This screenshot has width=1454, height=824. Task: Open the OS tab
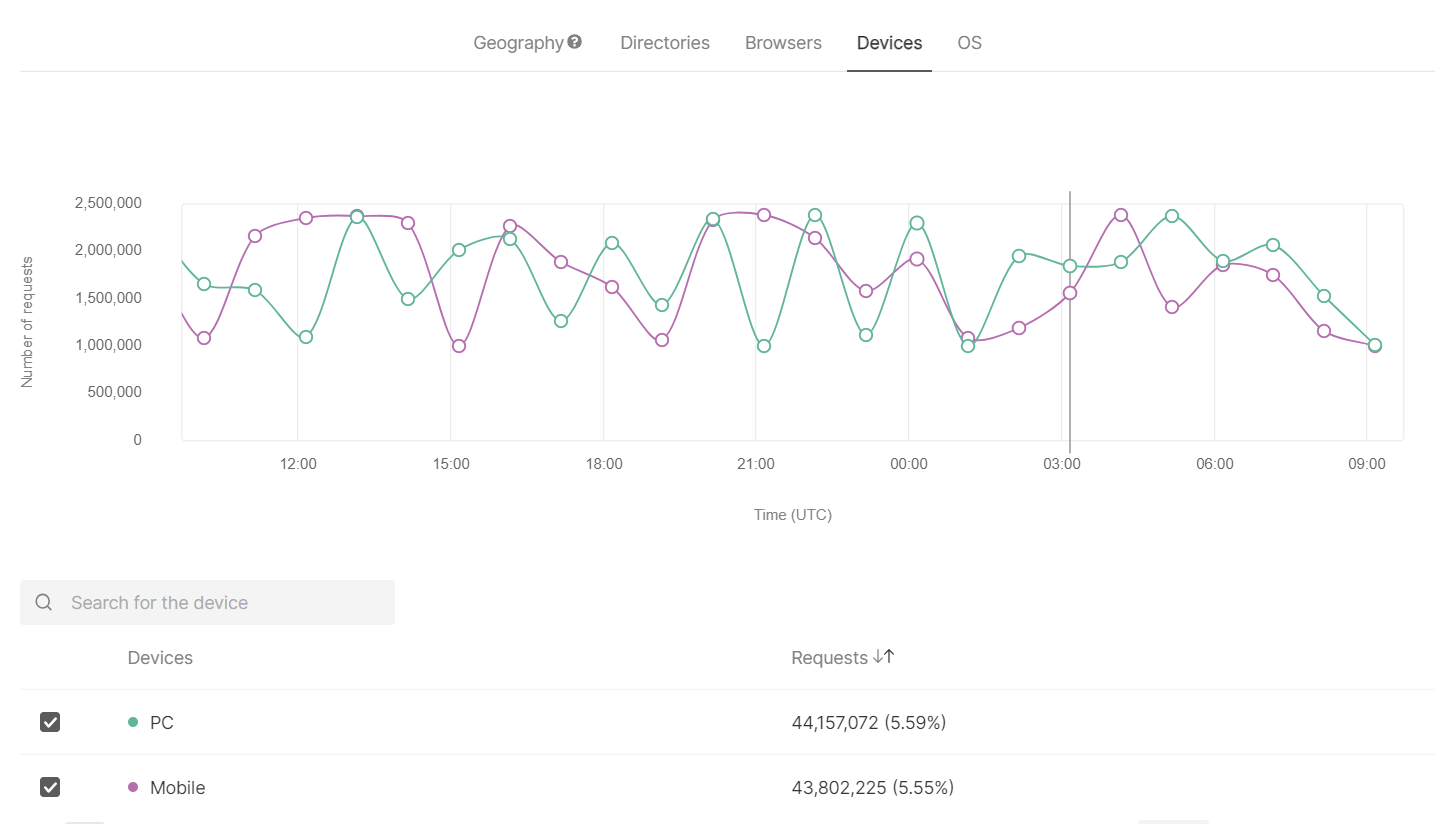(969, 43)
